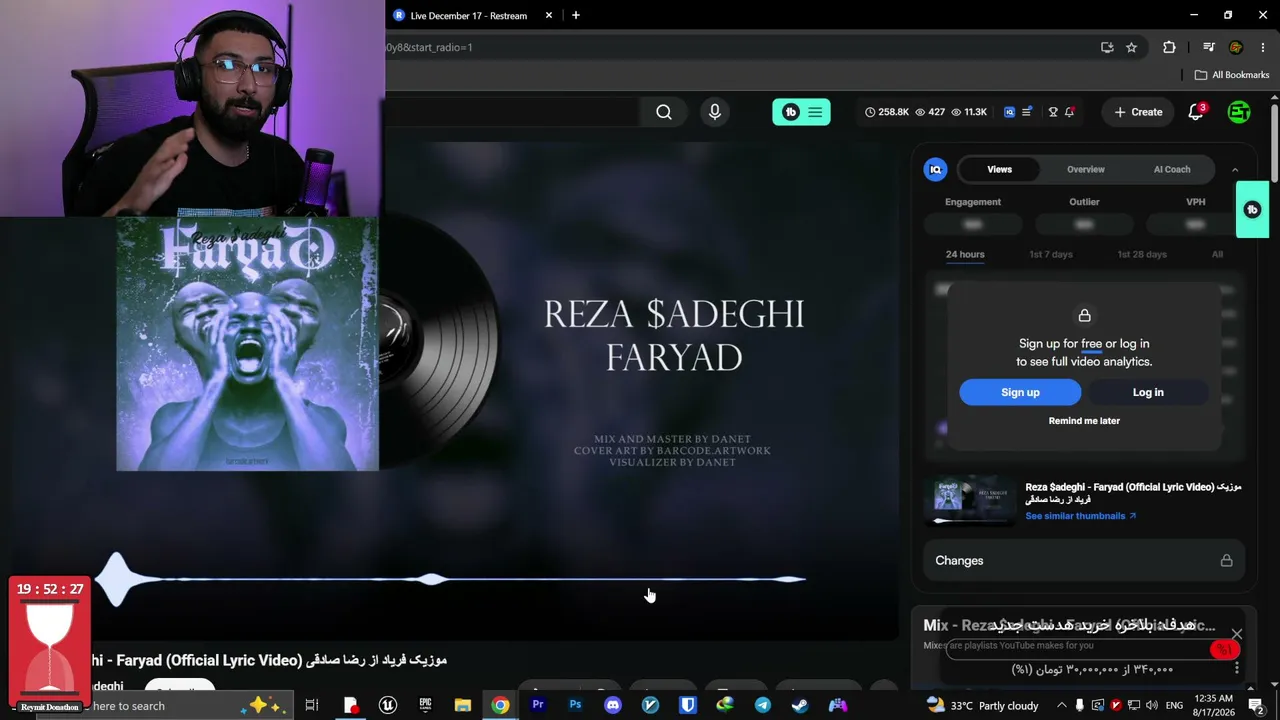This screenshot has height=720, width=1280.
Task: Bookmark this page with the star icon
Action: 1131,47
